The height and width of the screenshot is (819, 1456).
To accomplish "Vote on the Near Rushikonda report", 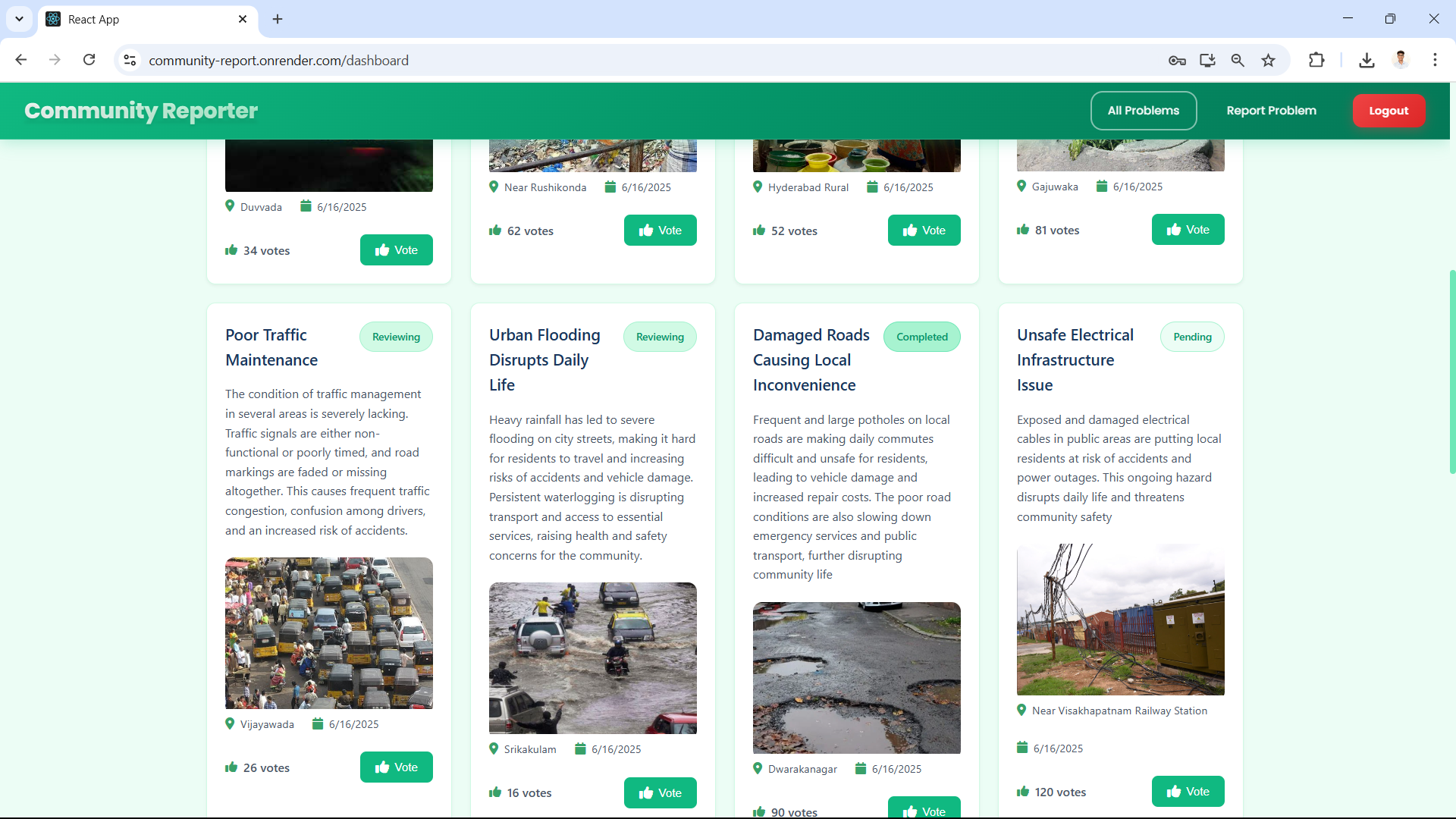I will click(x=660, y=231).
